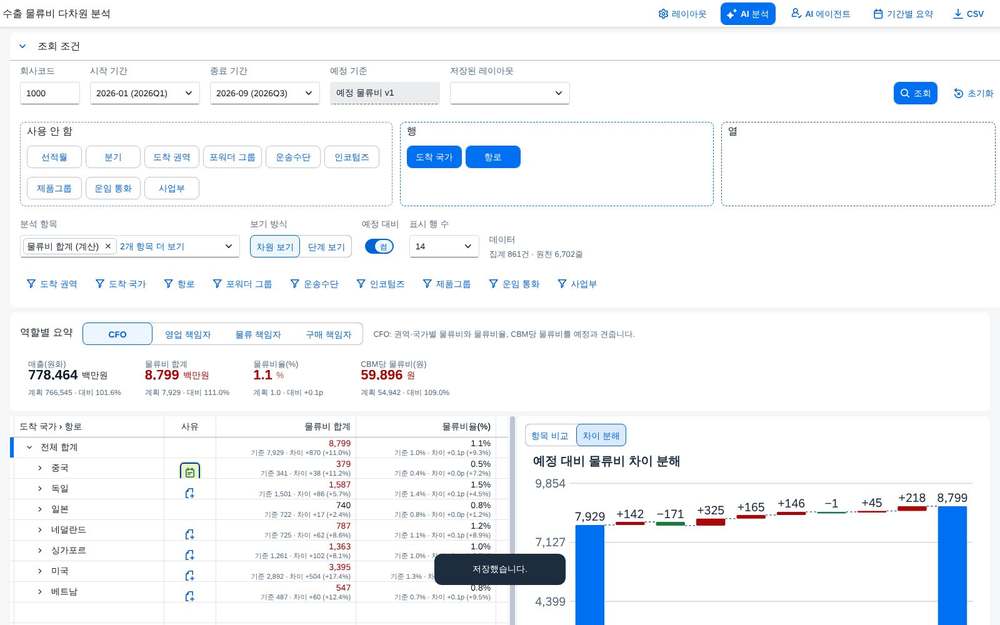Switch to the 구매 책임자 tab
The height and width of the screenshot is (625, 1000).
click(328, 334)
